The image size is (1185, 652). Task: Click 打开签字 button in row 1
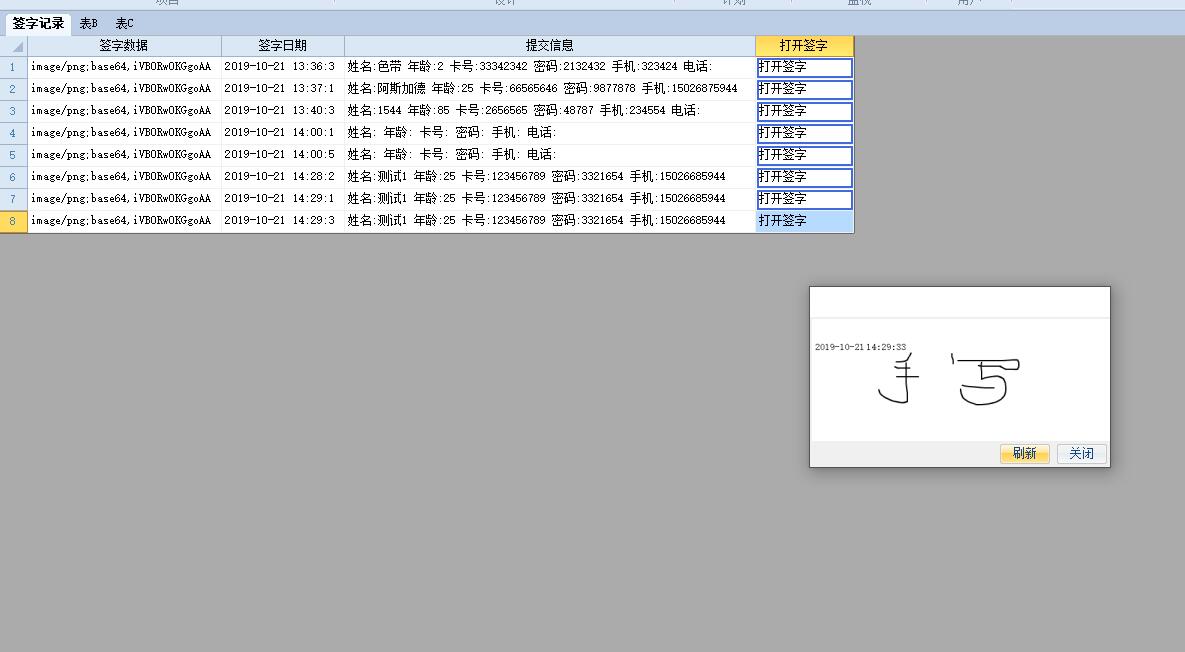[x=805, y=67]
